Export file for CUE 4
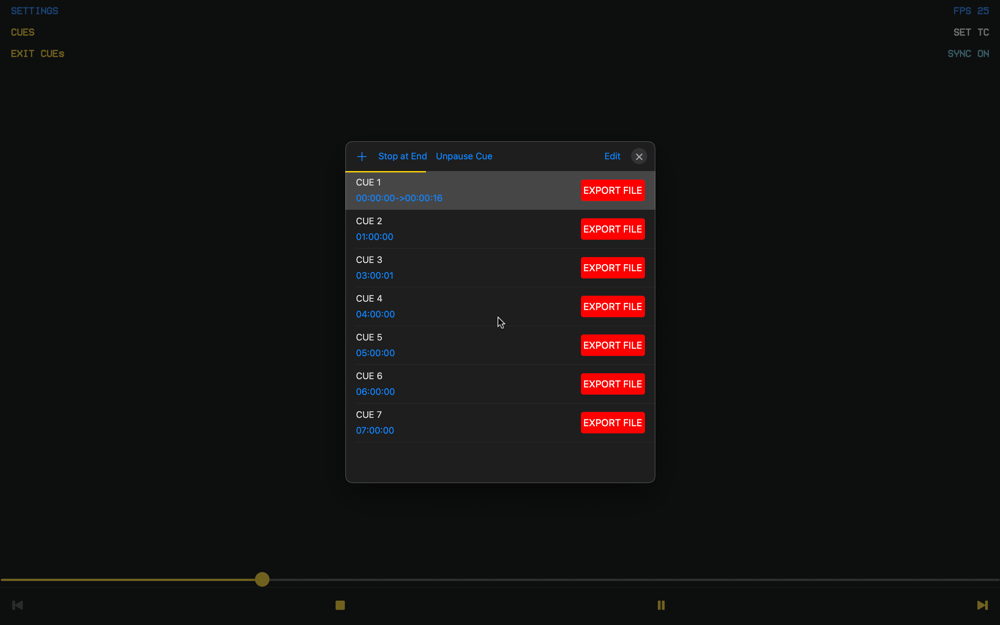This screenshot has width=1000, height=625. tap(612, 306)
